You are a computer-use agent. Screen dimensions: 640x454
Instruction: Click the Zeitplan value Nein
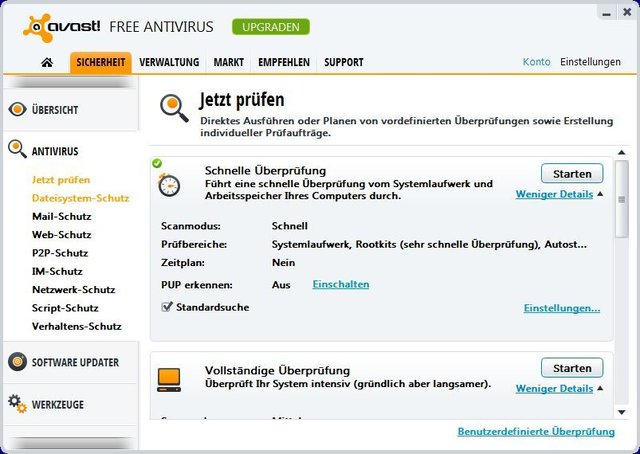283,263
